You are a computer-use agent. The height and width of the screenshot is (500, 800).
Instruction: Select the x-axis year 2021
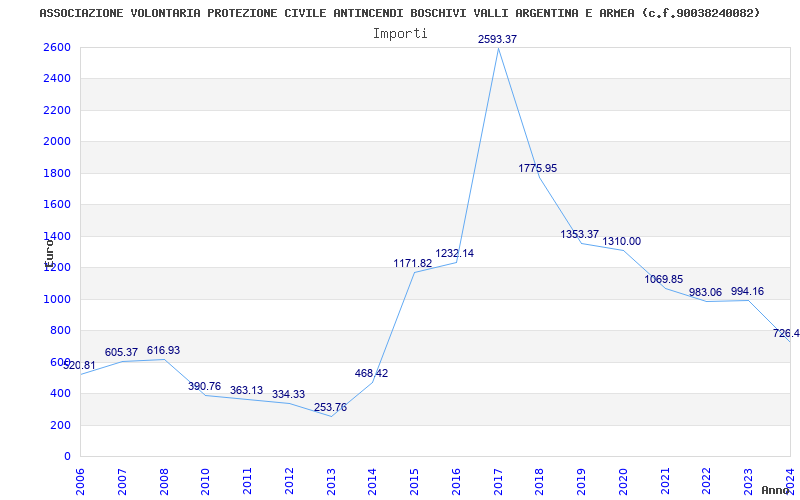[665, 481]
